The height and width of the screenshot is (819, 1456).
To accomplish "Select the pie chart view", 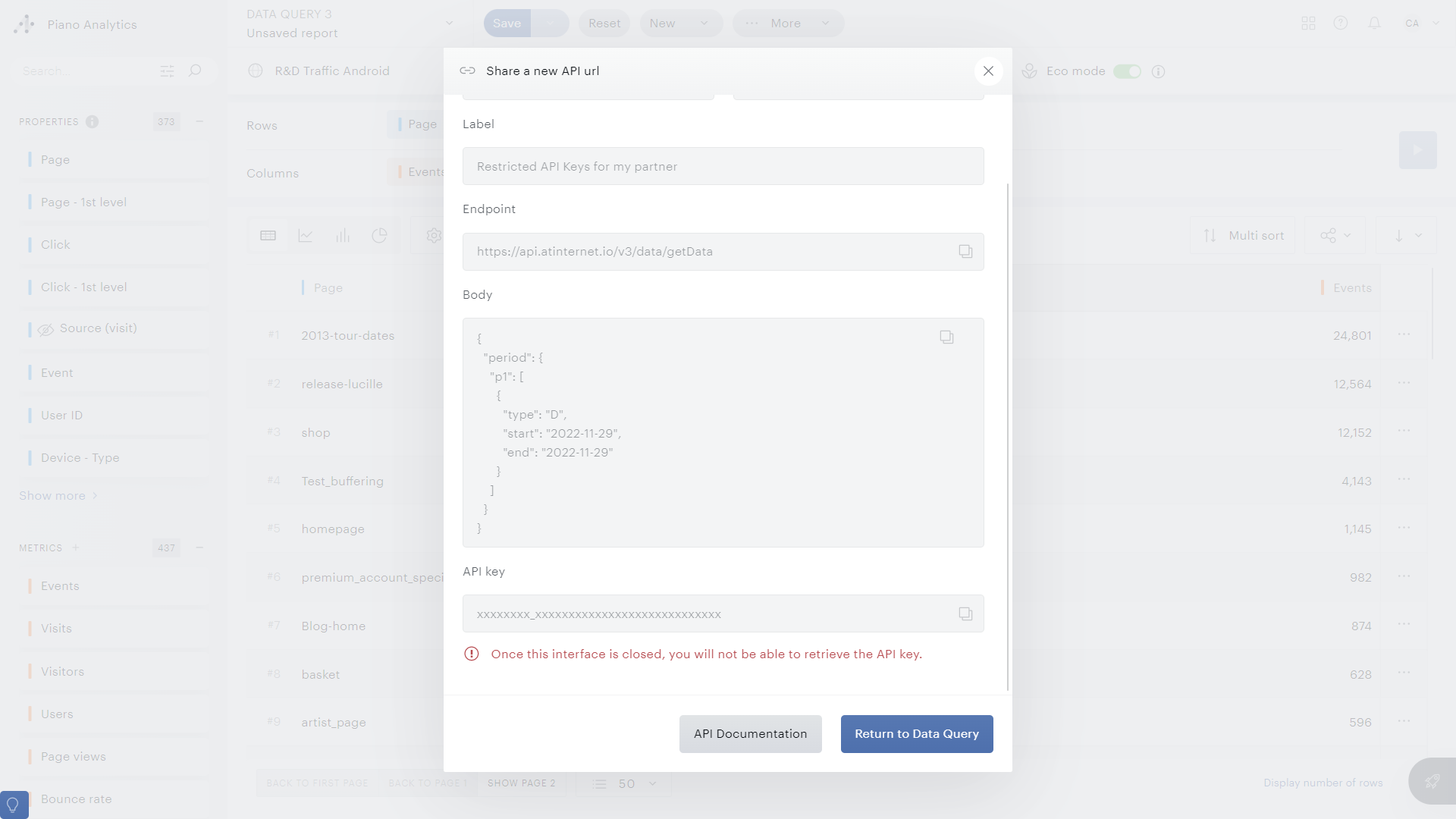I will 380,236.
